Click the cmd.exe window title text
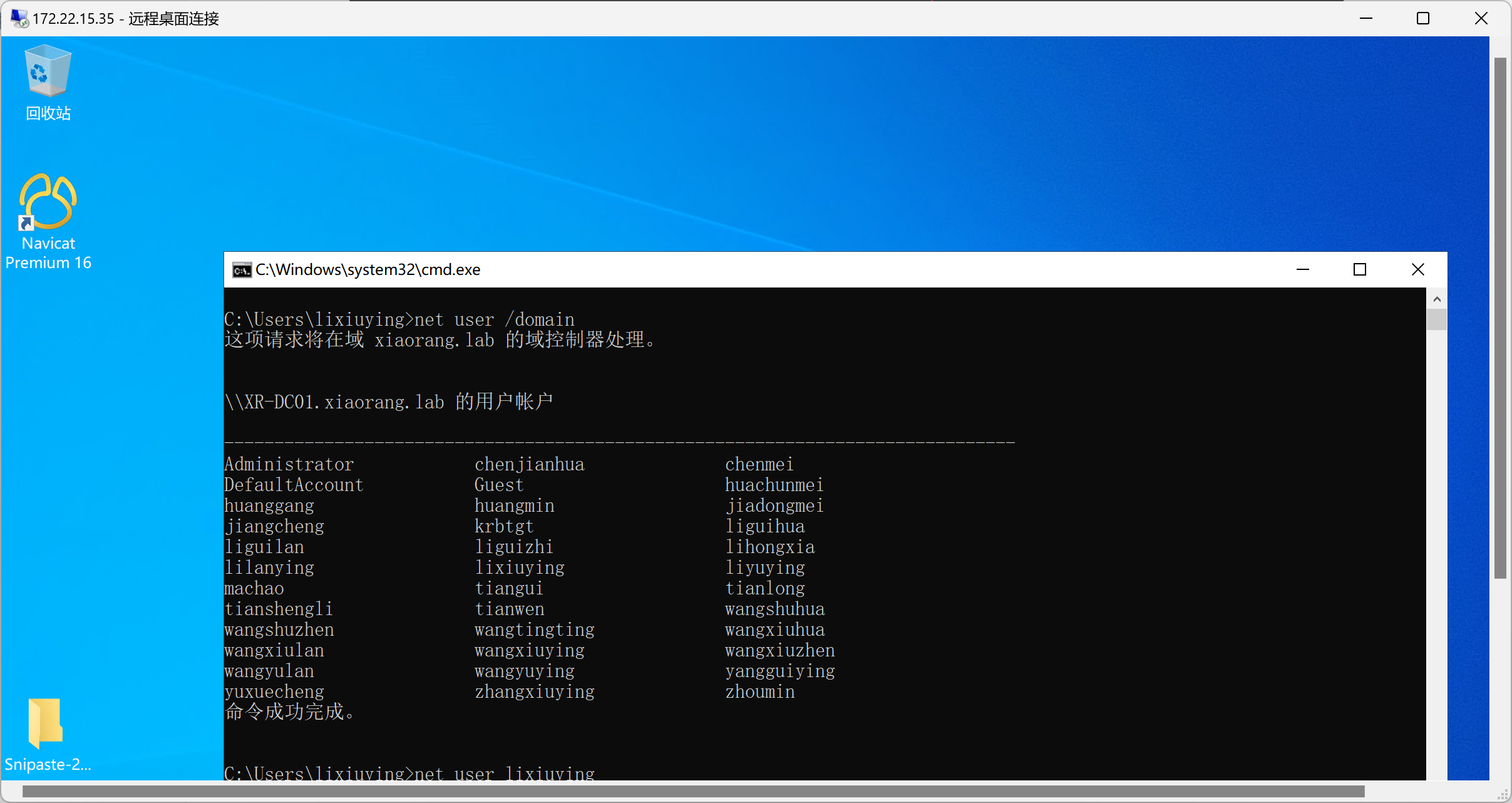This screenshot has height=803, width=1512. [x=368, y=270]
